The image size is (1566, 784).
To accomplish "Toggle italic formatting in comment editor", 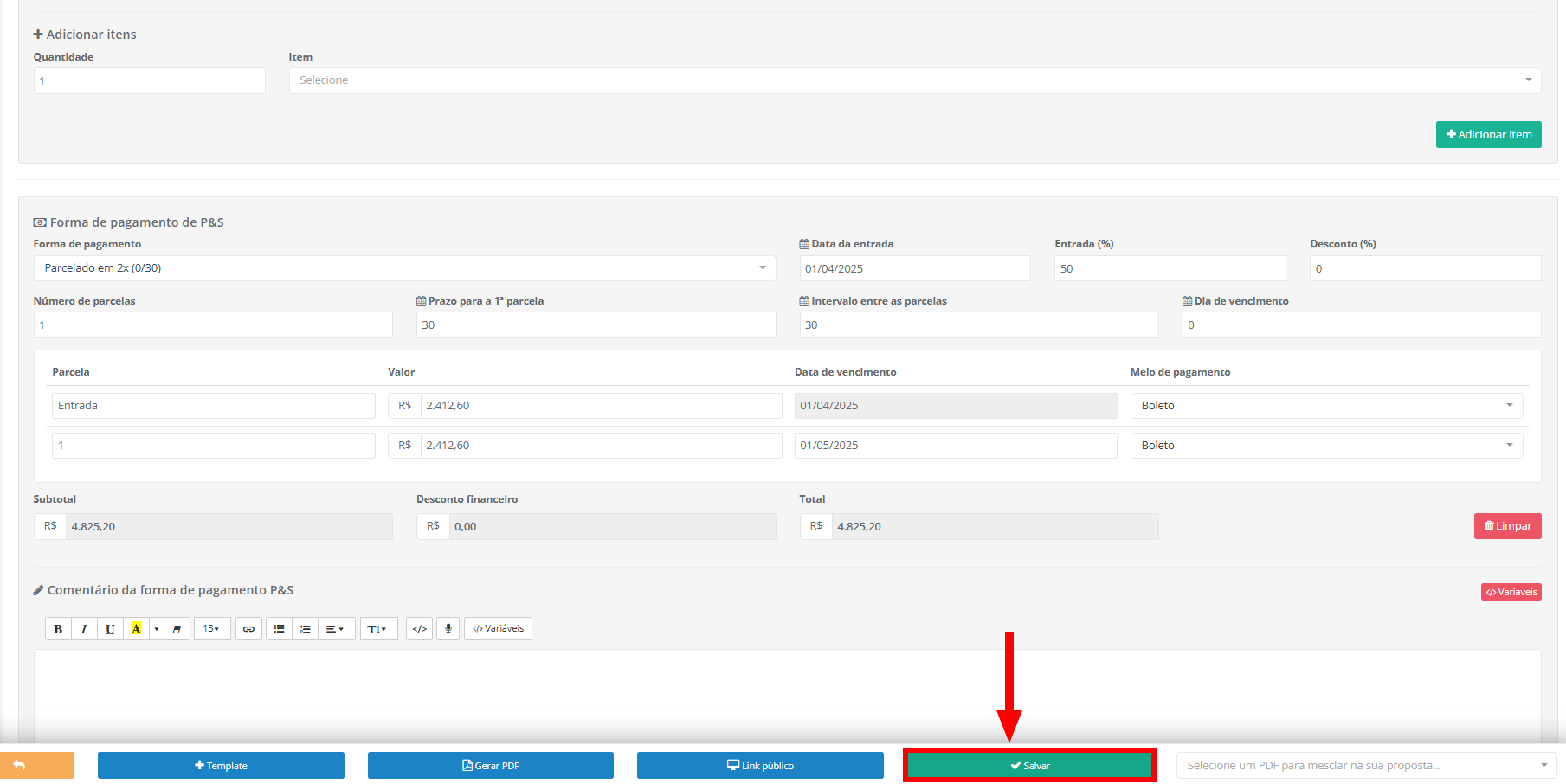I will click(x=84, y=629).
